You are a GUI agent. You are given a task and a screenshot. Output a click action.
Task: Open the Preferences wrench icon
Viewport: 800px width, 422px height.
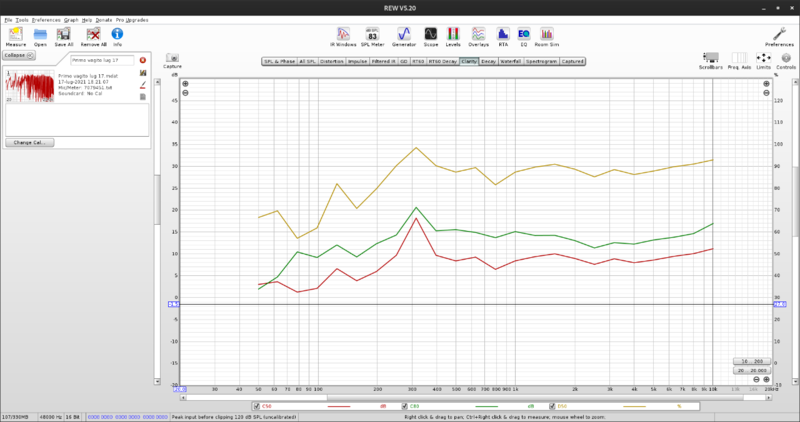coord(779,35)
